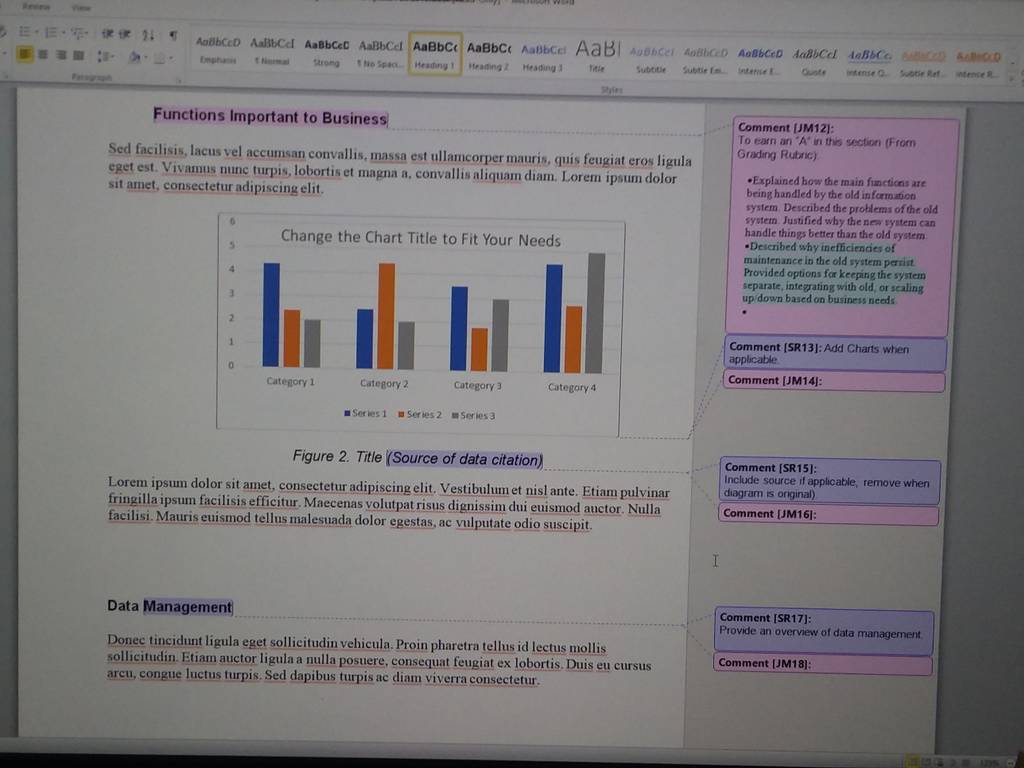Open Paragraph dialog launcher
The height and width of the screenshot is (768, 1024).
[178, 79]
